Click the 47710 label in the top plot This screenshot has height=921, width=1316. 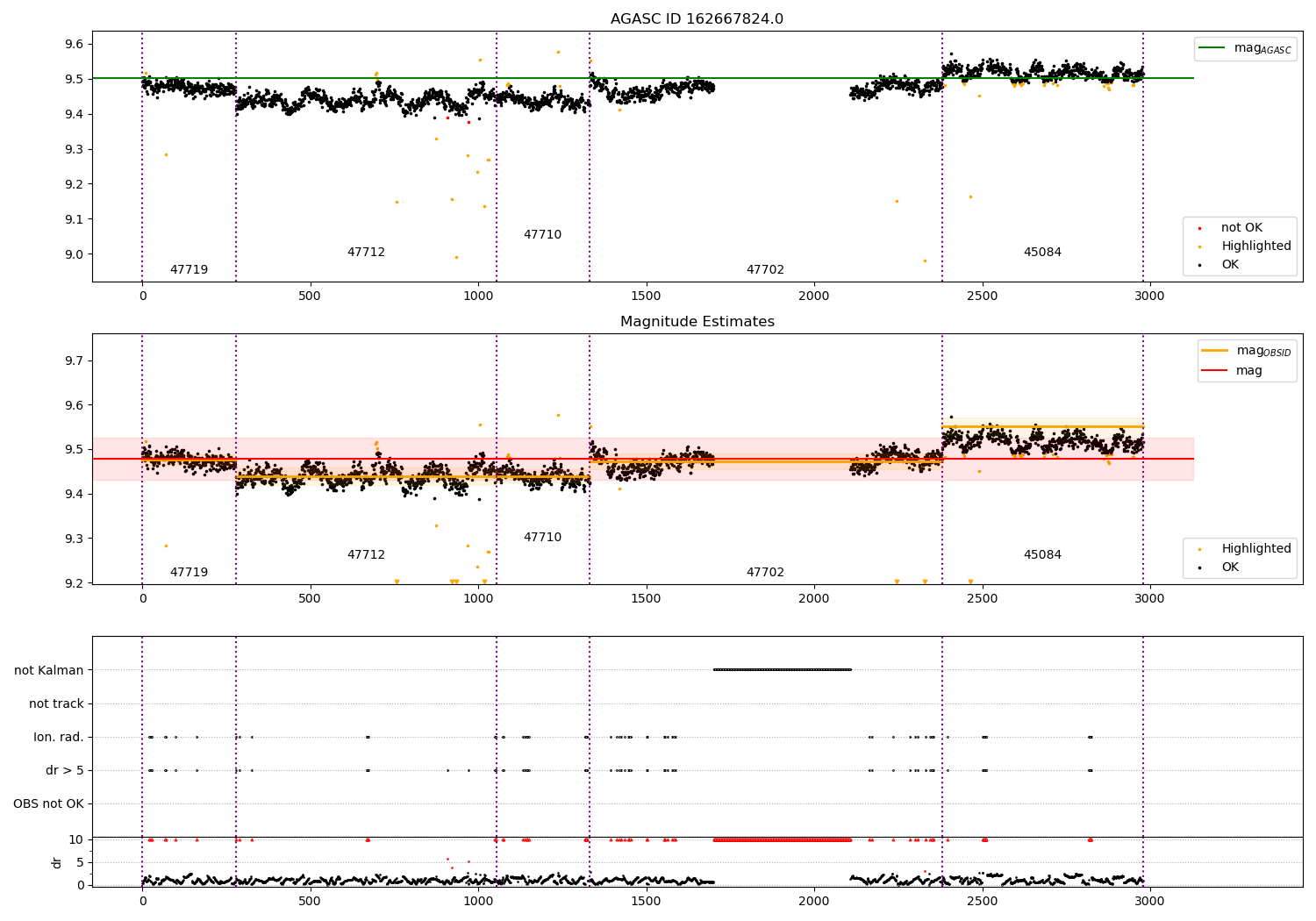pyautogui.click(x=542, y=235)
